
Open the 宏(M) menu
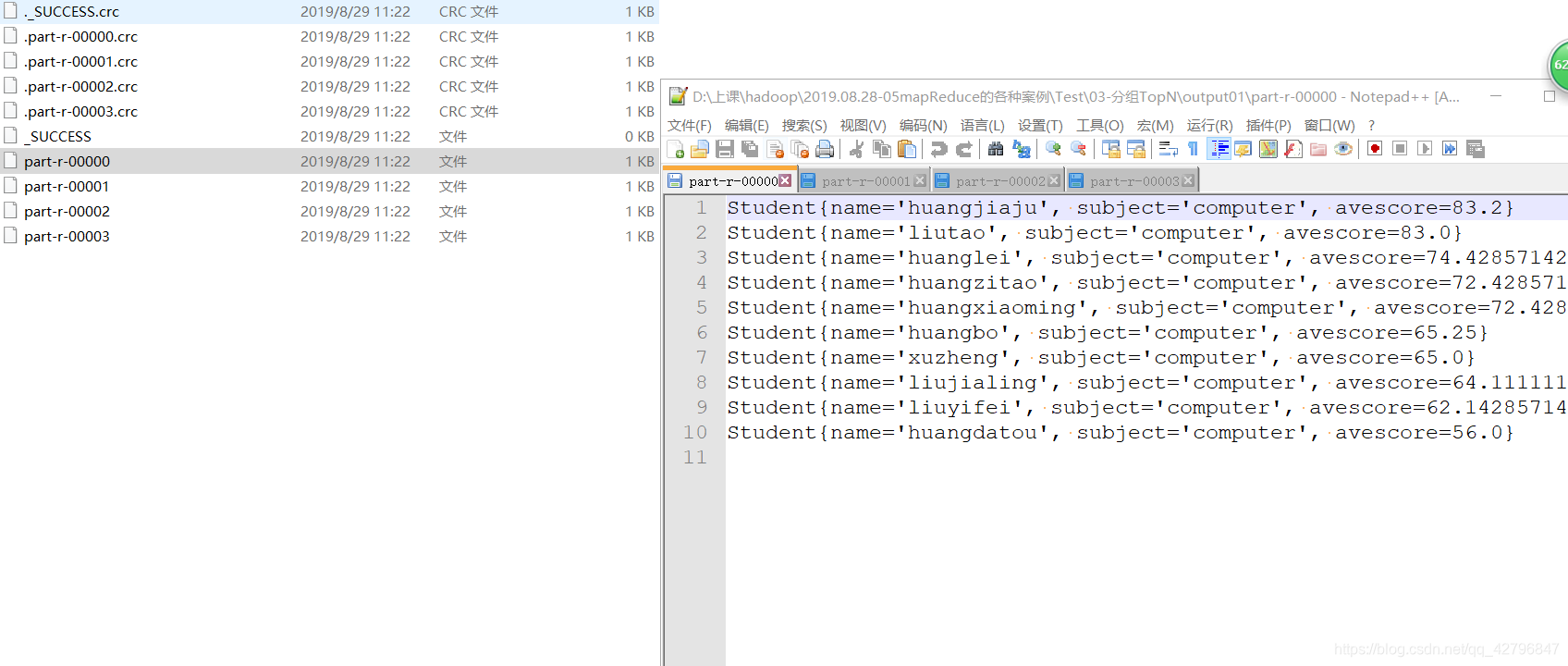pyautogui.click(x=1156, y=125)
